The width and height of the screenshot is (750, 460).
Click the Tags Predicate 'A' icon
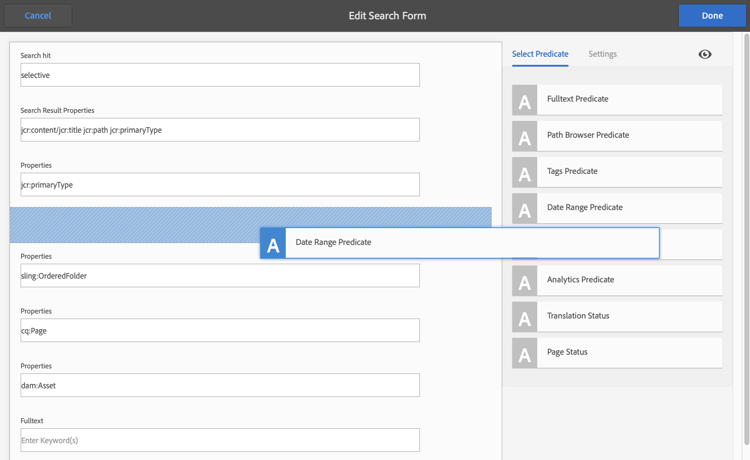[525, 171]
